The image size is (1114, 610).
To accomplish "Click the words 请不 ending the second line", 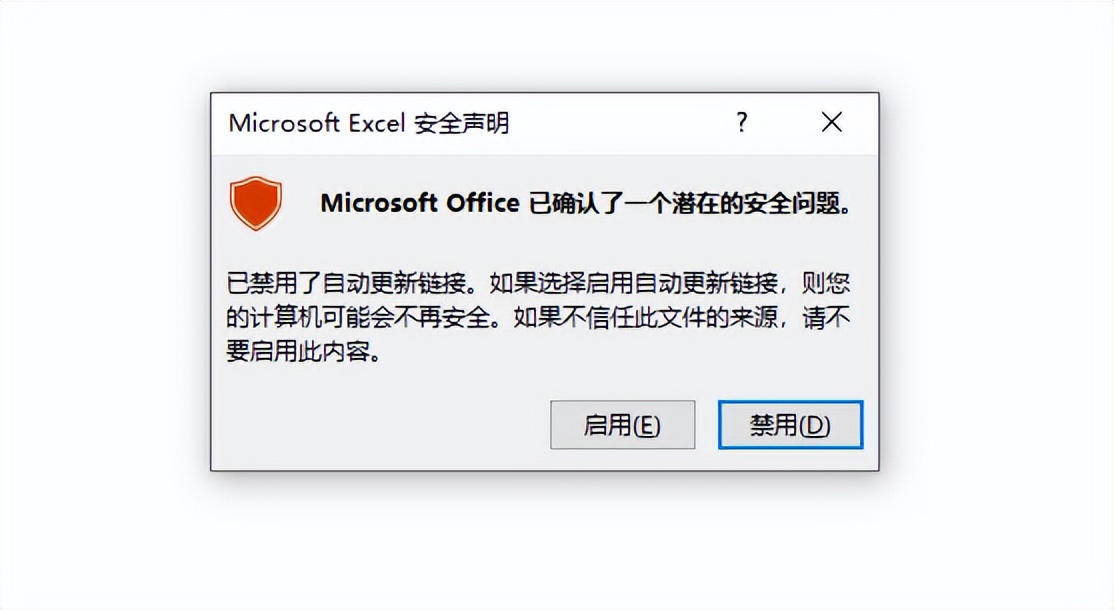I will [826, 317].
